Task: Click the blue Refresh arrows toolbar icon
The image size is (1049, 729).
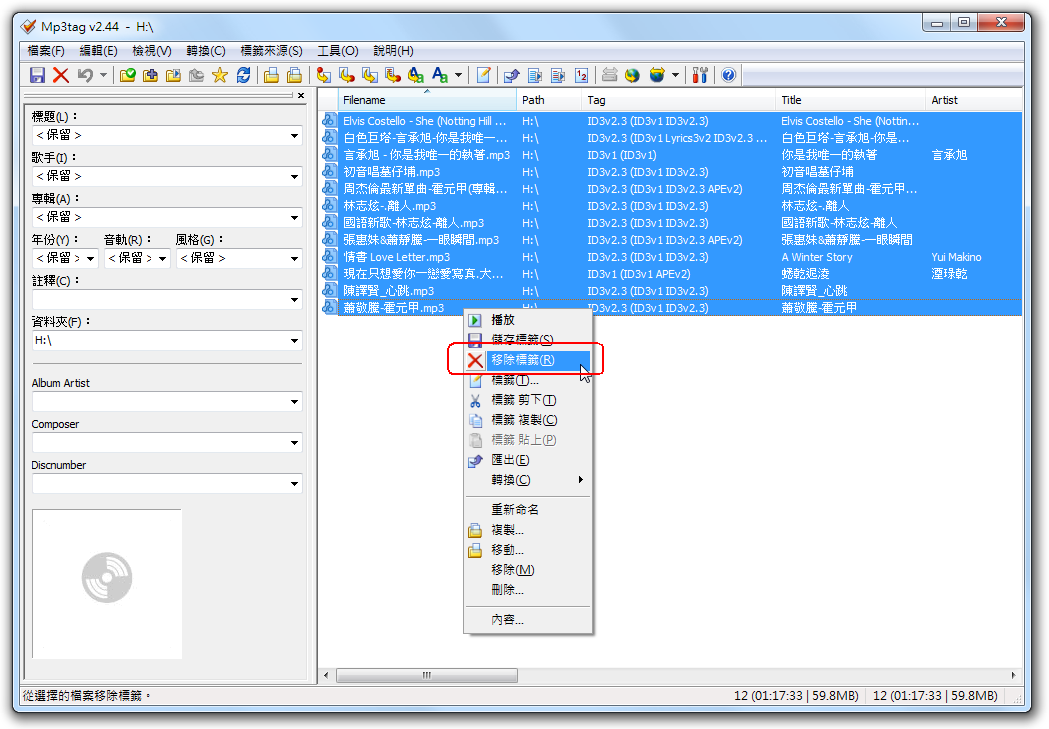Action: pyautogui.click(x=244, y=75)
